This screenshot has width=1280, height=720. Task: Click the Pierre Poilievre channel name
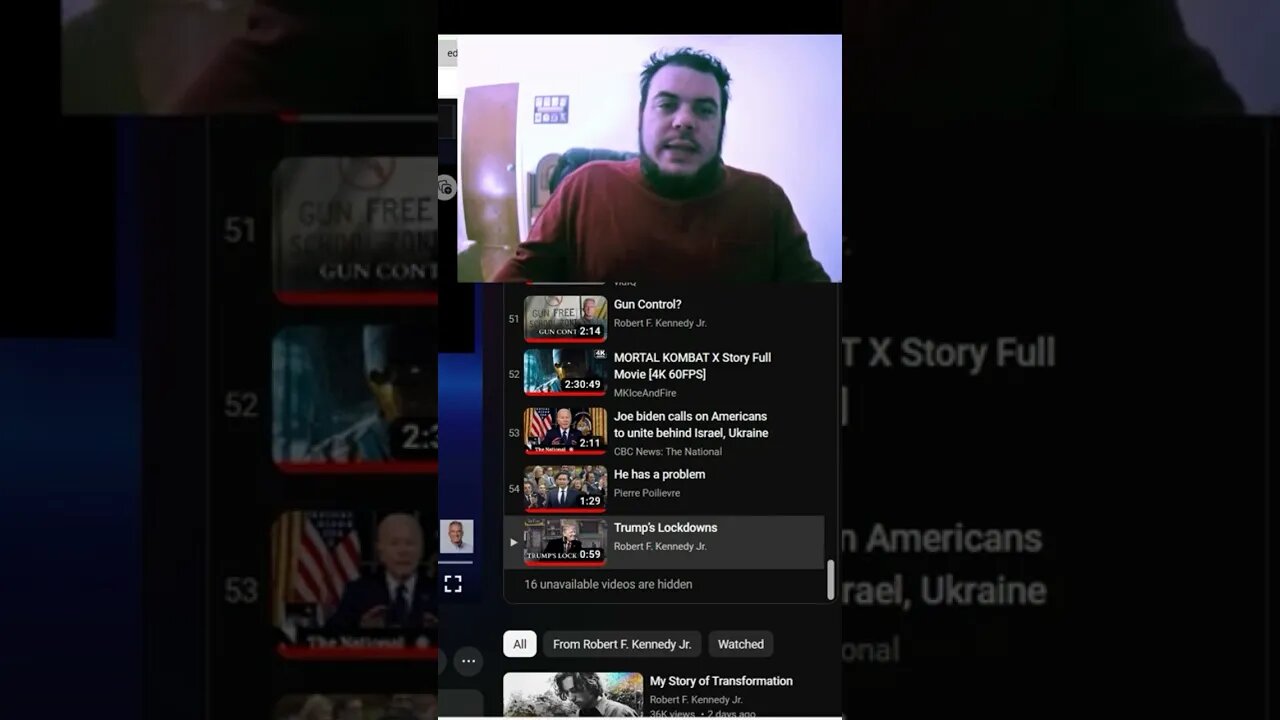click(x=647, y=493)
